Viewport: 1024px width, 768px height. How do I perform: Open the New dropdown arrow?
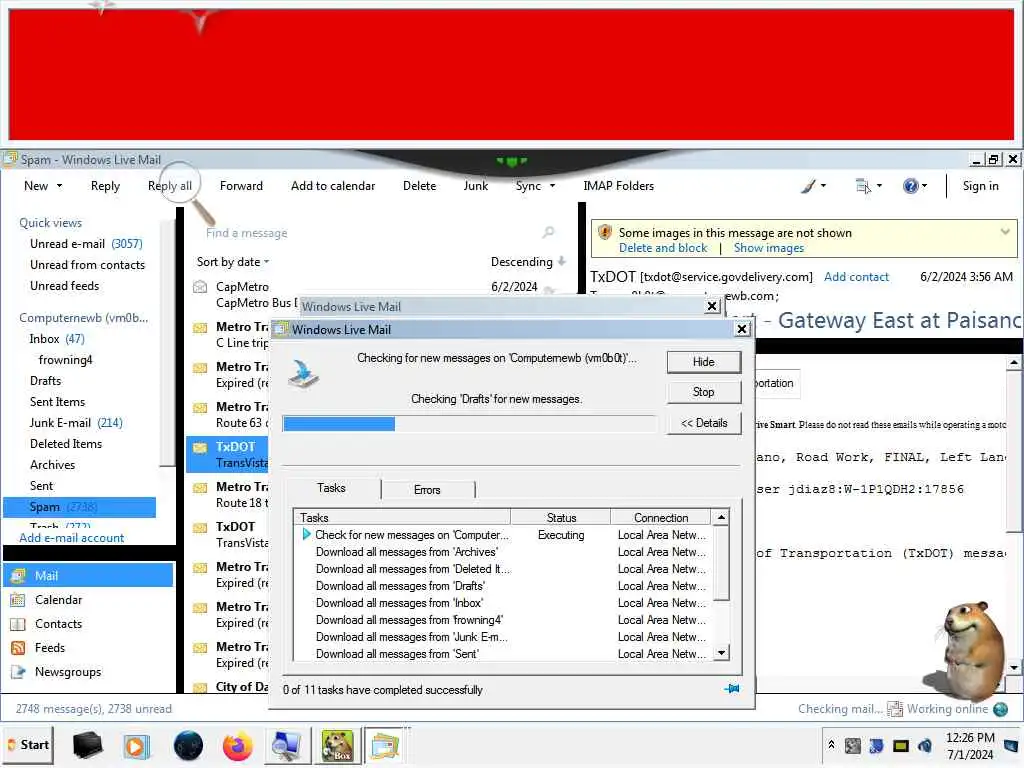[x=59, y=186]
